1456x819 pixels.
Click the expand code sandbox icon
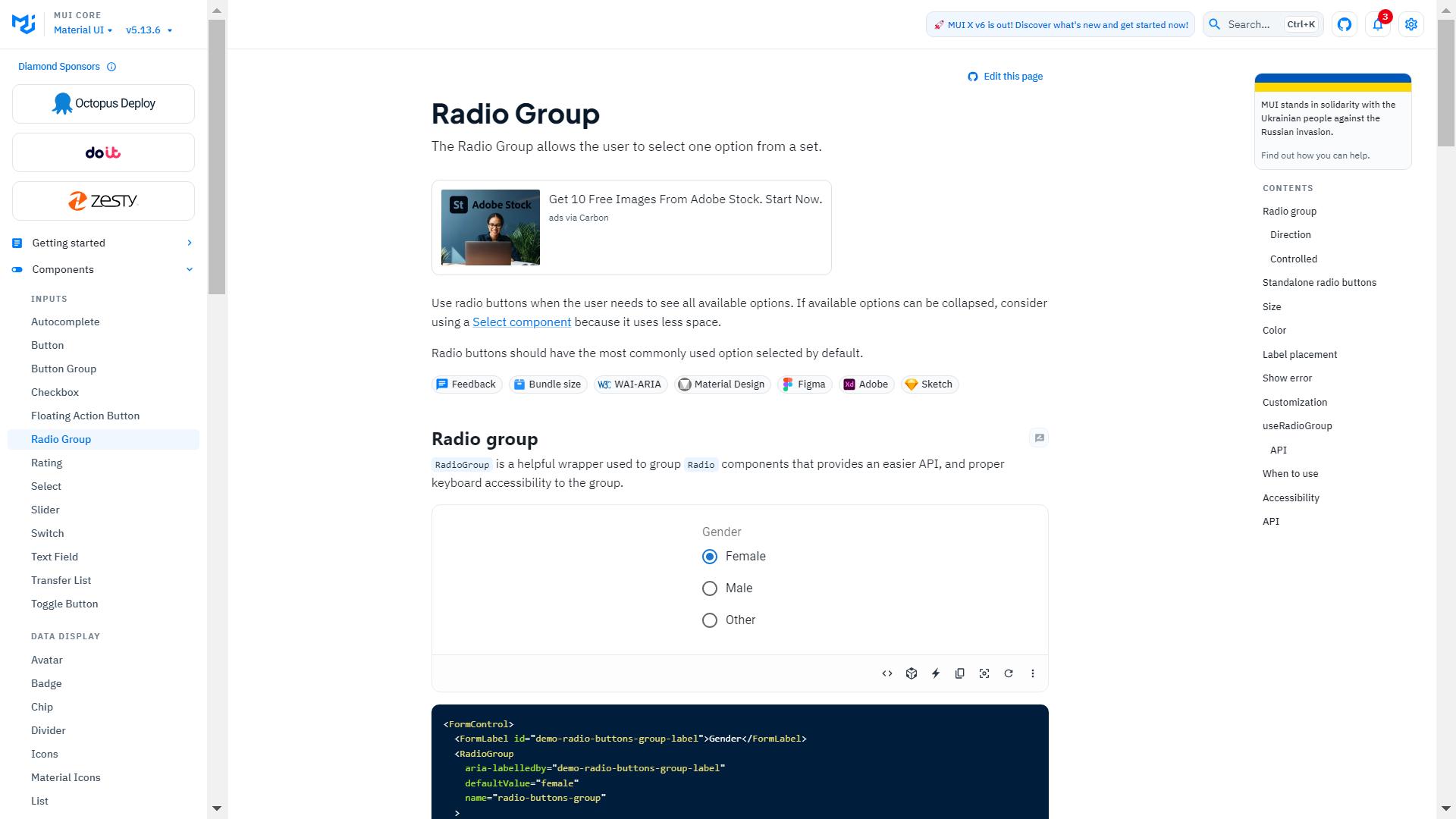(912, 673)
